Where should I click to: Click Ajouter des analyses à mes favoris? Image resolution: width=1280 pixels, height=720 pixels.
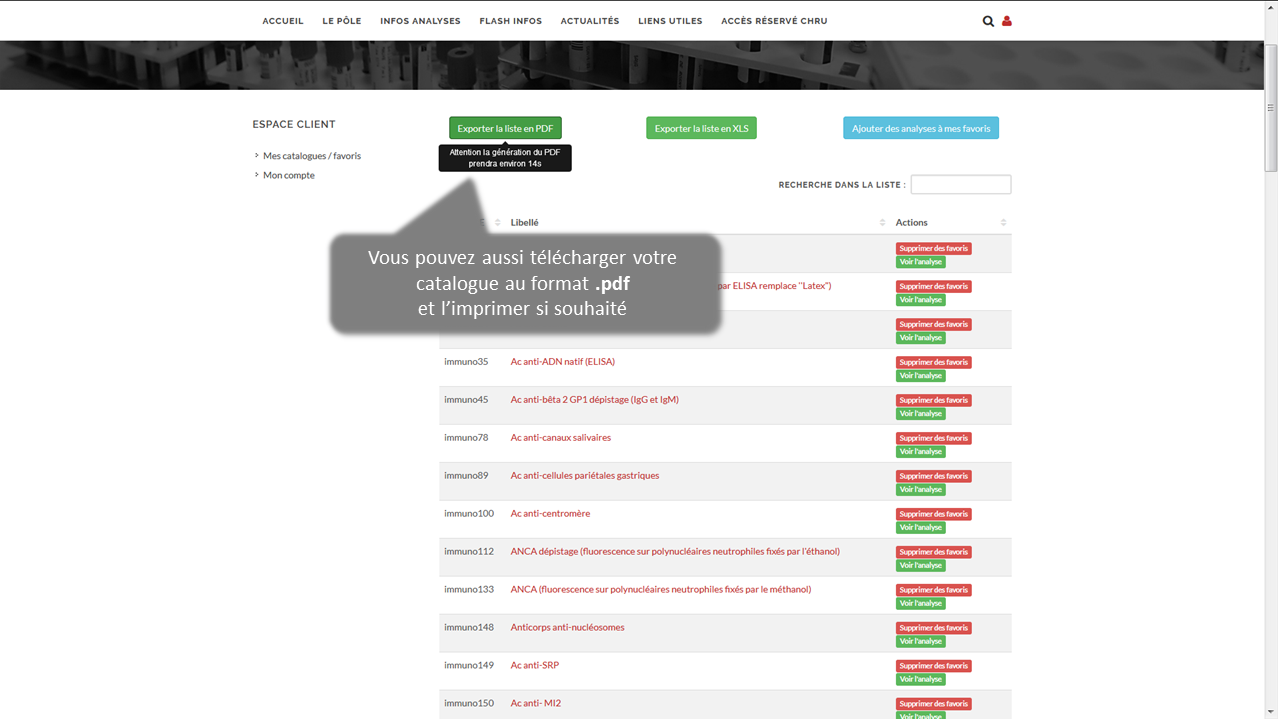click(x=920, y=128)
